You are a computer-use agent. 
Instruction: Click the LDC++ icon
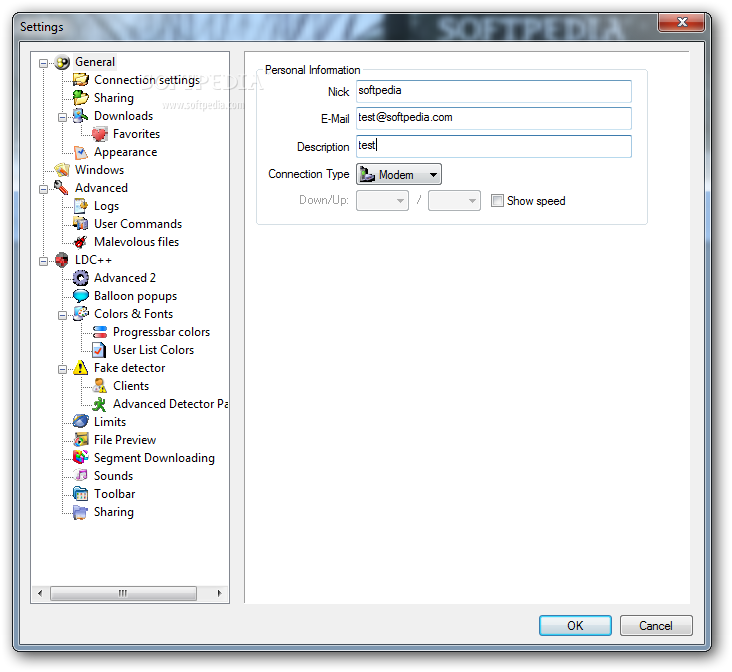click(62, 260)
